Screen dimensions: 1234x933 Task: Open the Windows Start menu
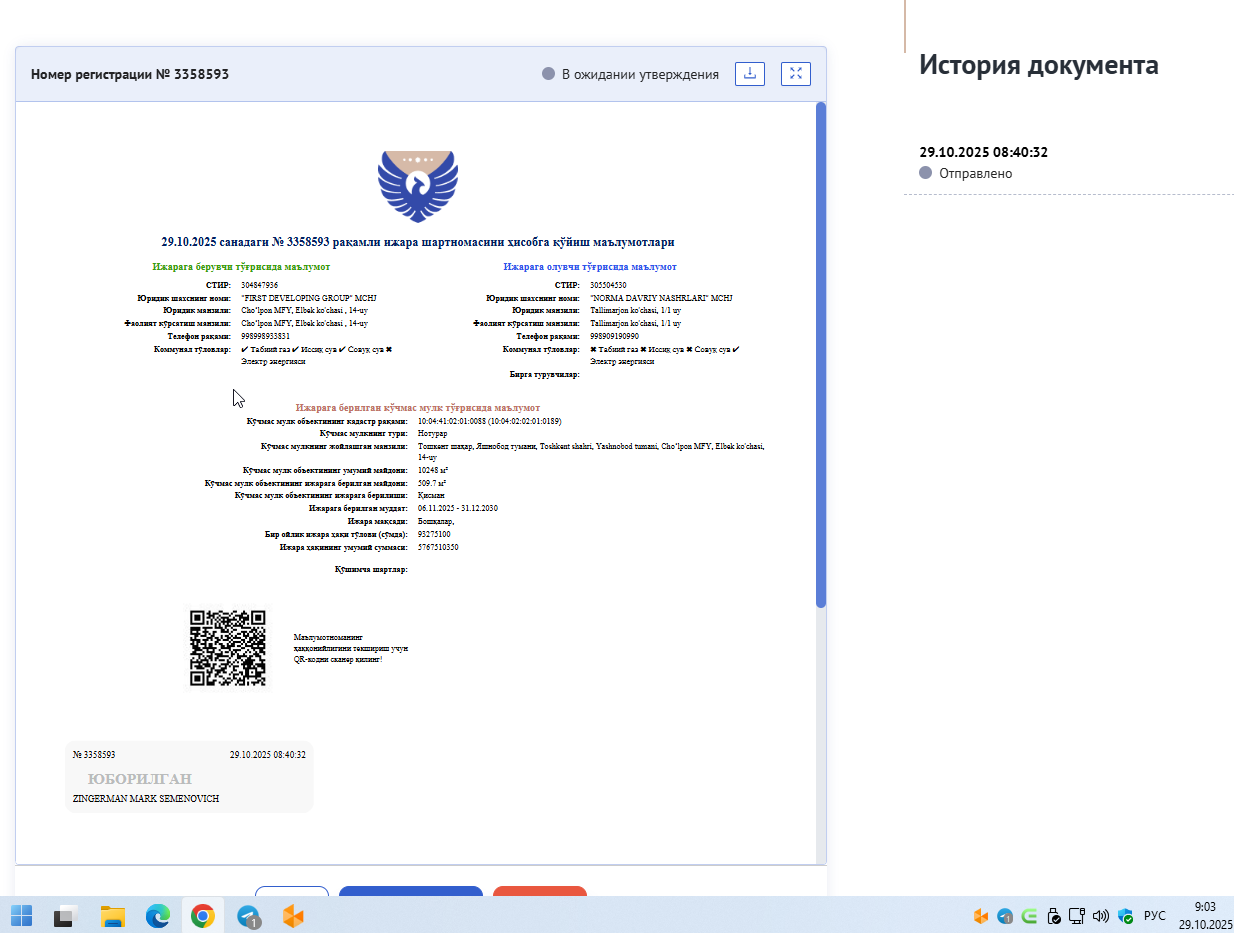(21, 915)
